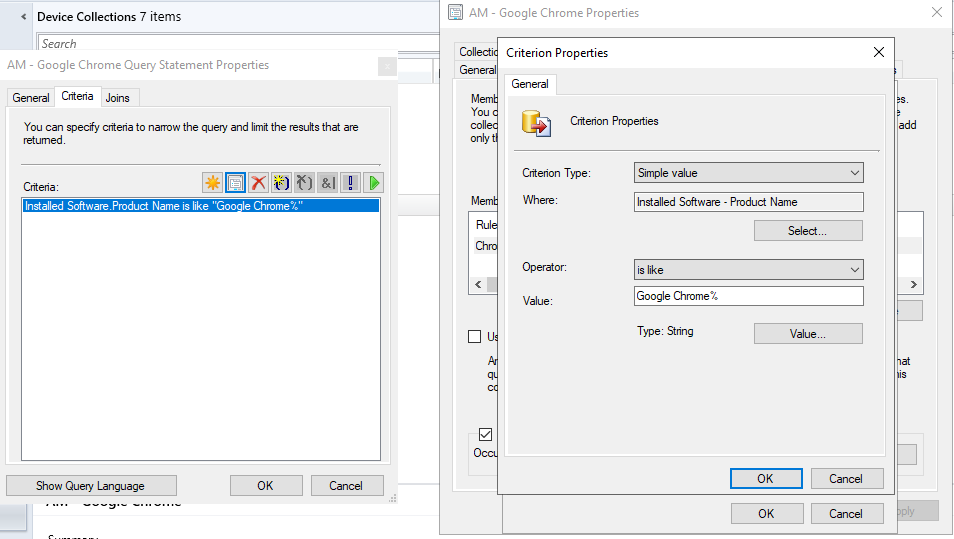
Task: Click lower OK button beneath Criterion Properties
Action: click(x=767, y=513)
